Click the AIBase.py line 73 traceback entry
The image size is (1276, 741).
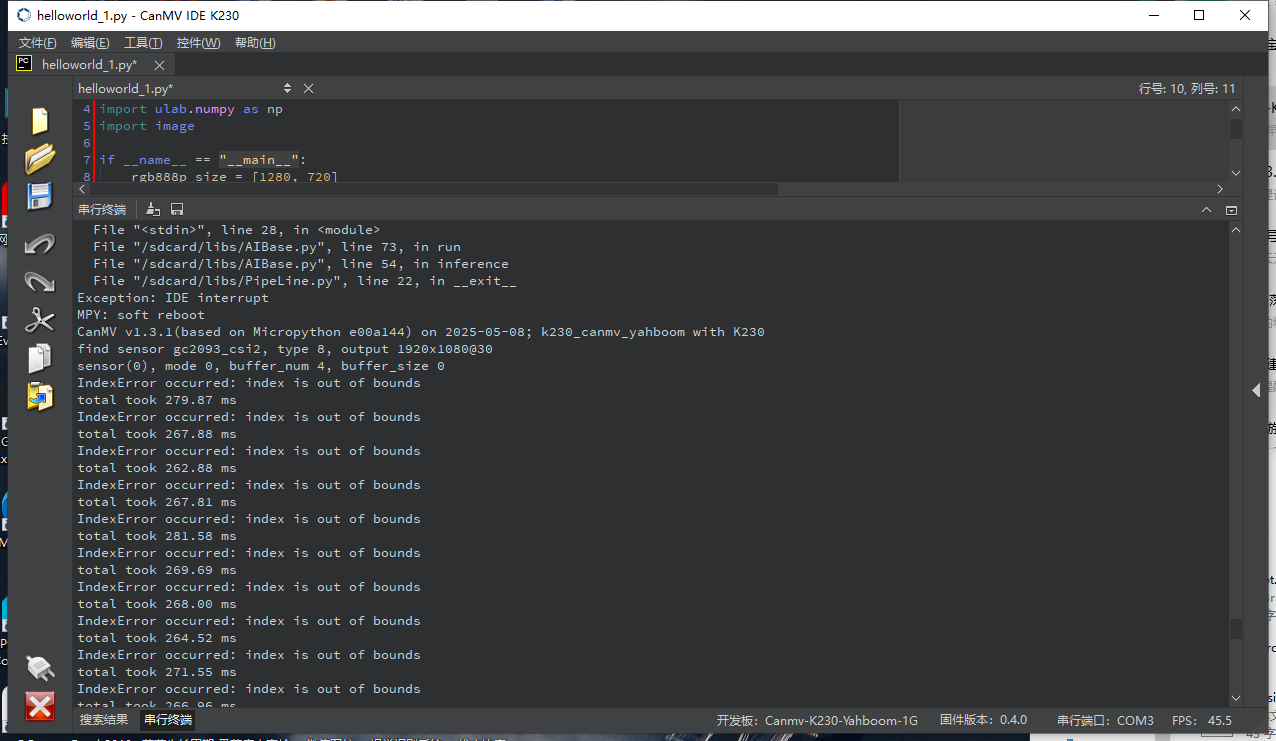(277, 247)
